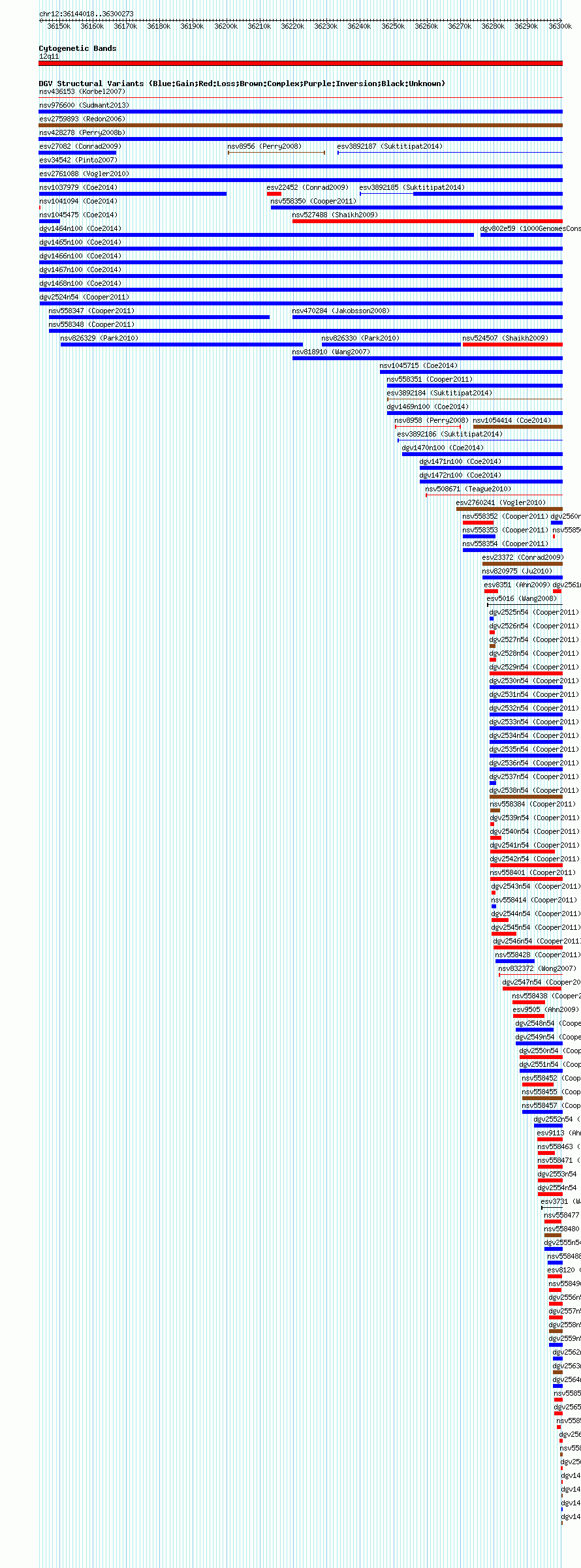This screenshot has height=1568, width=581.
Task: Open variant esv3892186 (Suktitipat2014) label
Action: coord(450,434)
